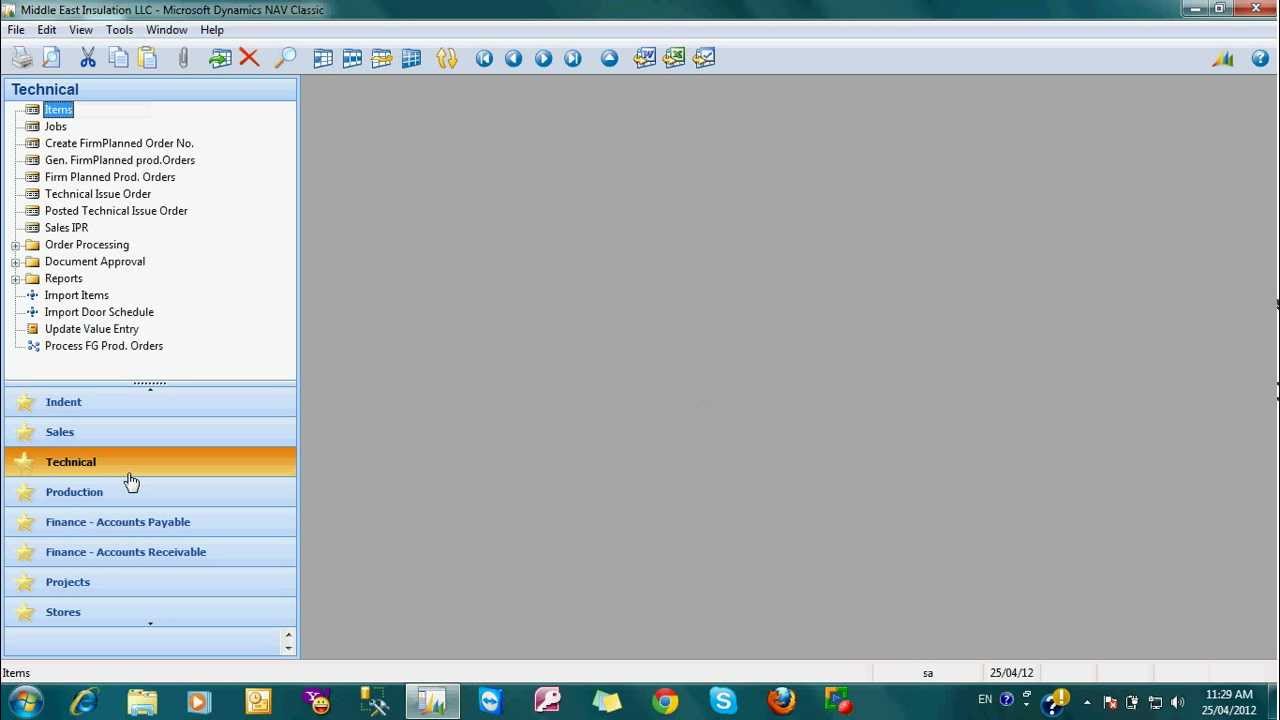This screenshot has width=1280, height=720.
Task: Click the Field Filter toolbar icon
Action: pos(323,58)
